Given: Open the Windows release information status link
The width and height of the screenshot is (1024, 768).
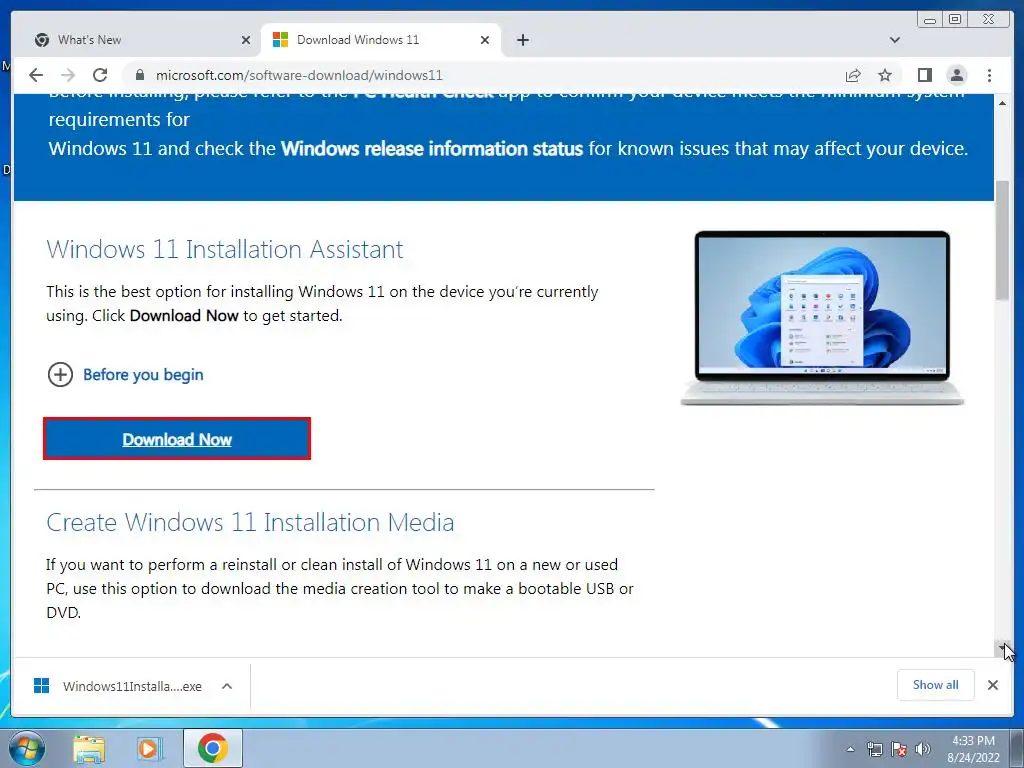Looking at the screenshot, I should pos(432,148).
